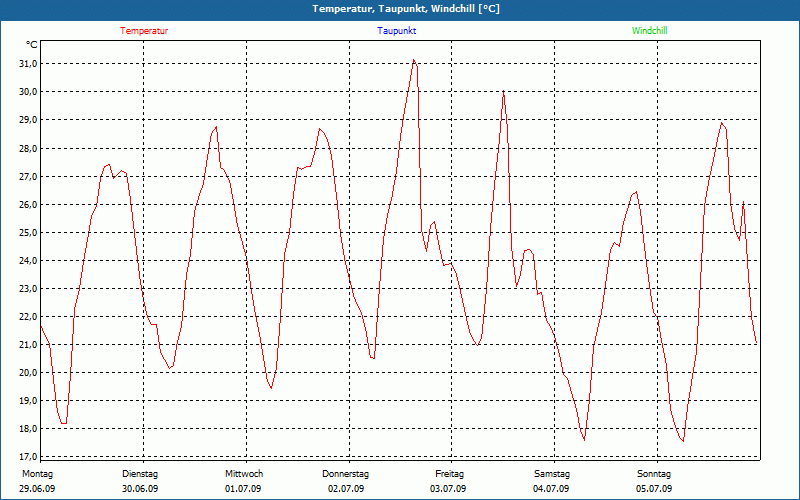Click the lowest temperature dip on Sonntag morning

pos(683,441)
